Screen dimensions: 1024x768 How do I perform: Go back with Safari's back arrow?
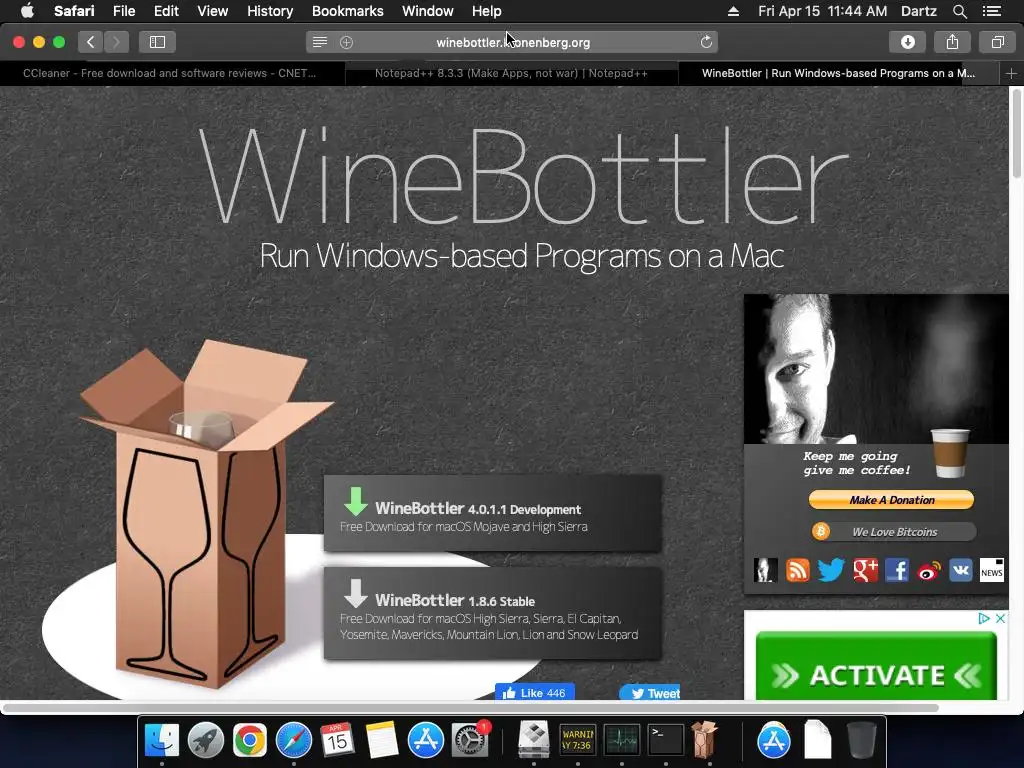pos(91,42)
